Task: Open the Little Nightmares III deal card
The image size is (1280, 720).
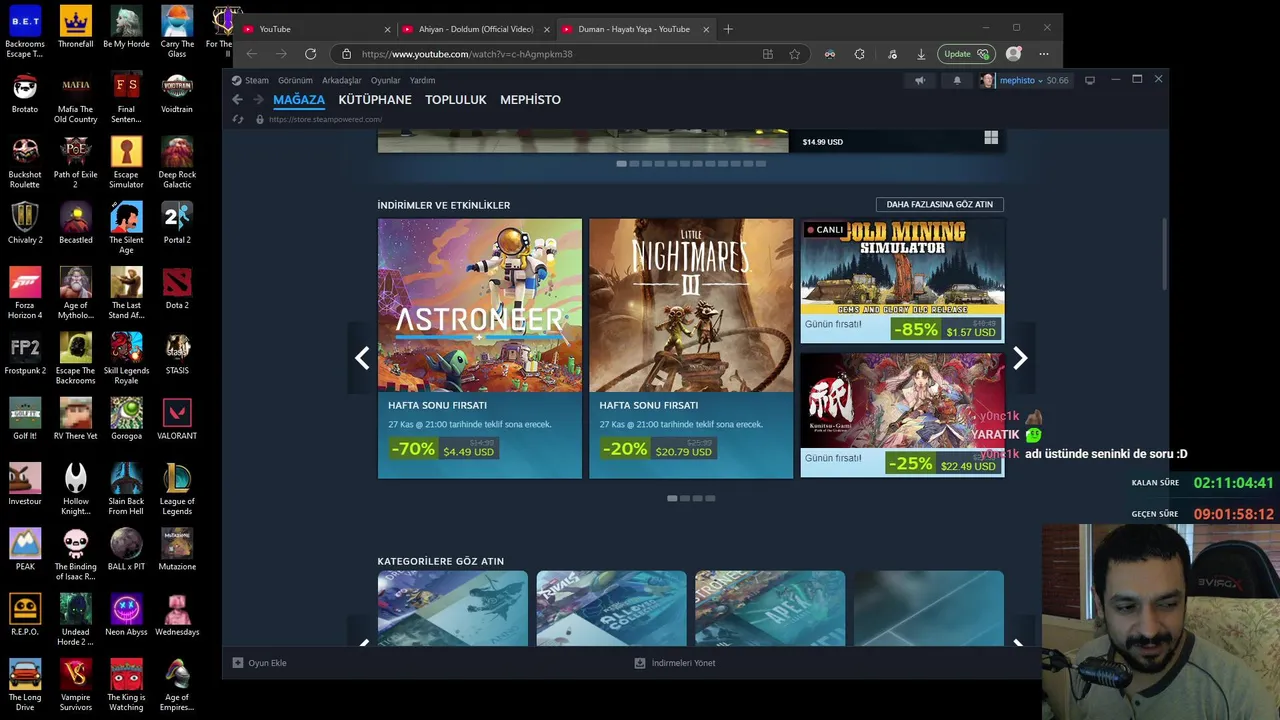Action: tap(691, 348)
